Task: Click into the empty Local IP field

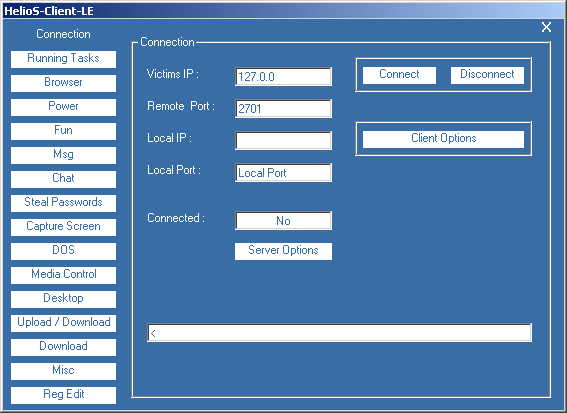Action: [x=283, y=140]
